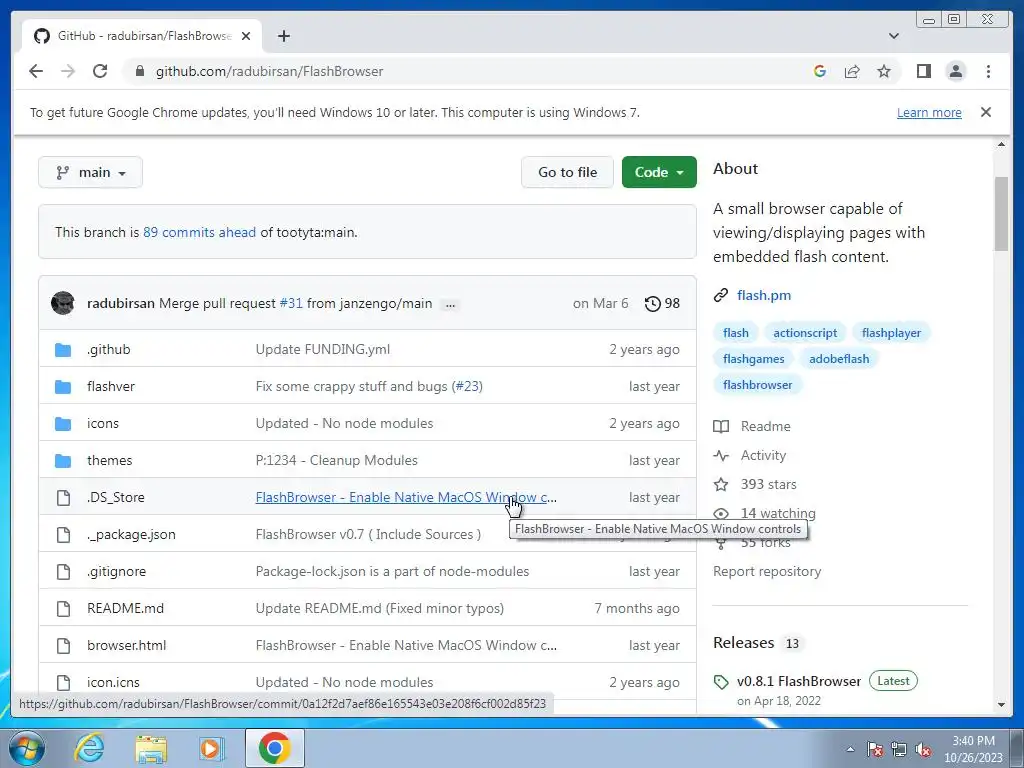Open v0.8.1 FlashBrowser latest release
The height and width of the screenshot is (768, 1024).
pos(799,681)
